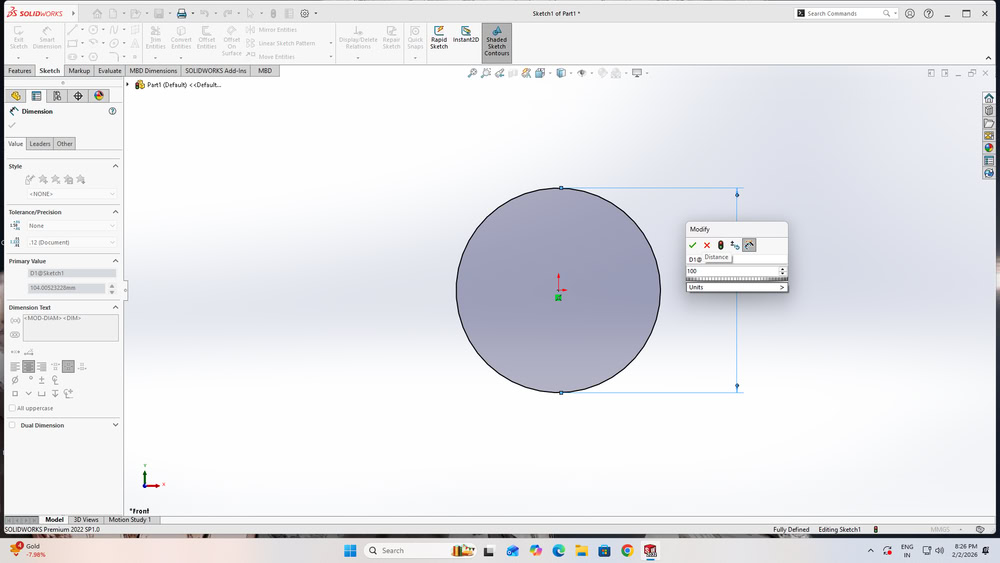Open the Options gear icon
This screenshot has width=1000, height=563.
(x=305, y=13)
